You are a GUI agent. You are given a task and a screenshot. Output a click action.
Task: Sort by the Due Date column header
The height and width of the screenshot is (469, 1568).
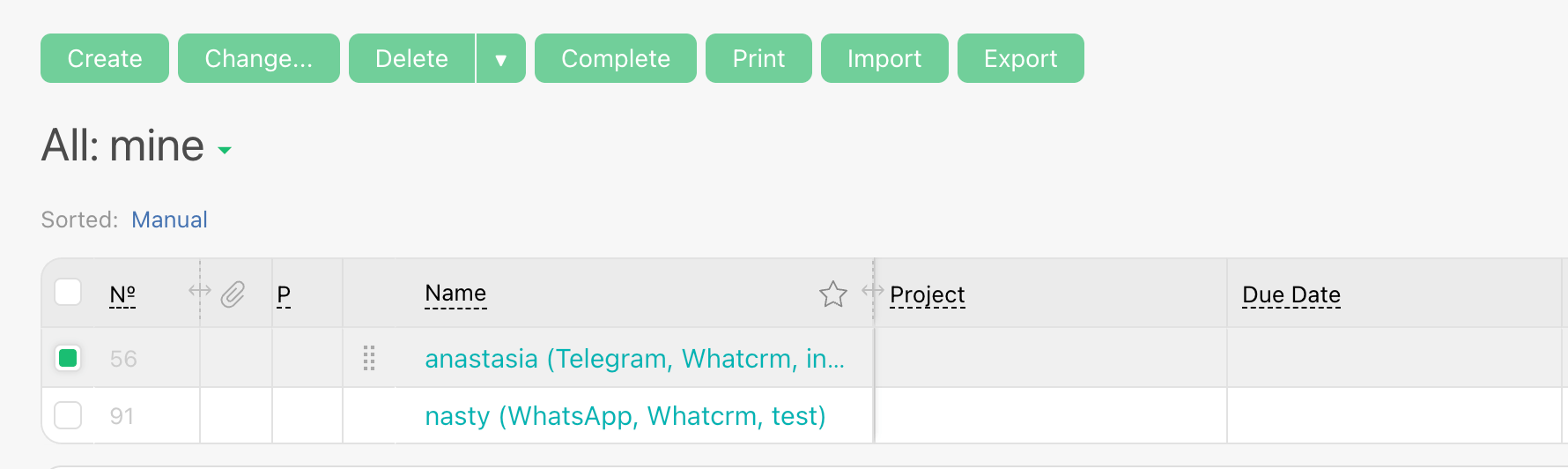pyautogui.click(x=1291, y=294)
